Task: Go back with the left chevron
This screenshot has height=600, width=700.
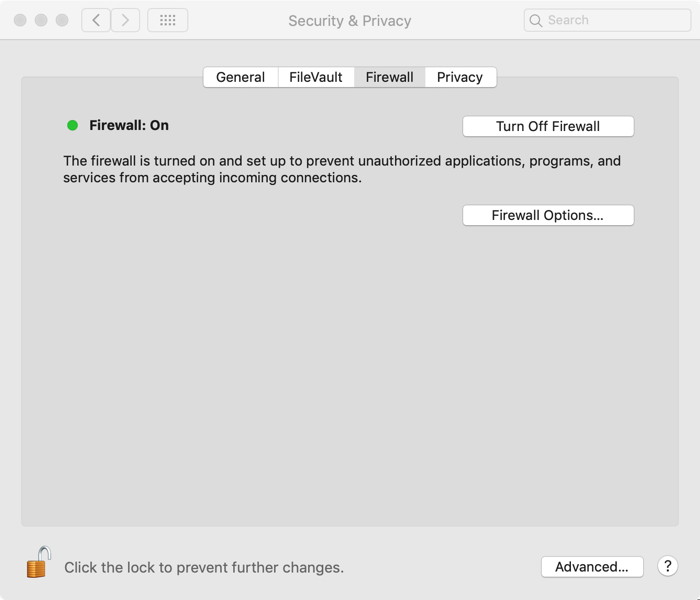Action: coord(96,20)
